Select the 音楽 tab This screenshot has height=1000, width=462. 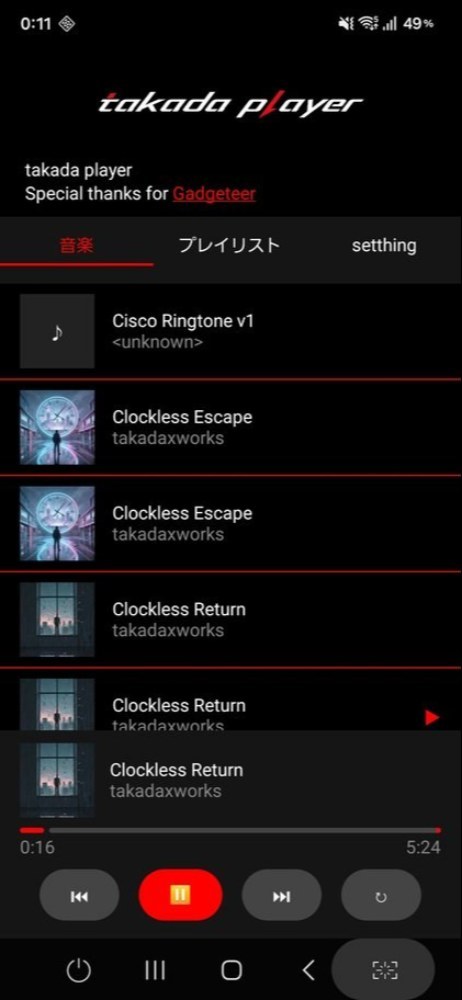coord(77,246)
